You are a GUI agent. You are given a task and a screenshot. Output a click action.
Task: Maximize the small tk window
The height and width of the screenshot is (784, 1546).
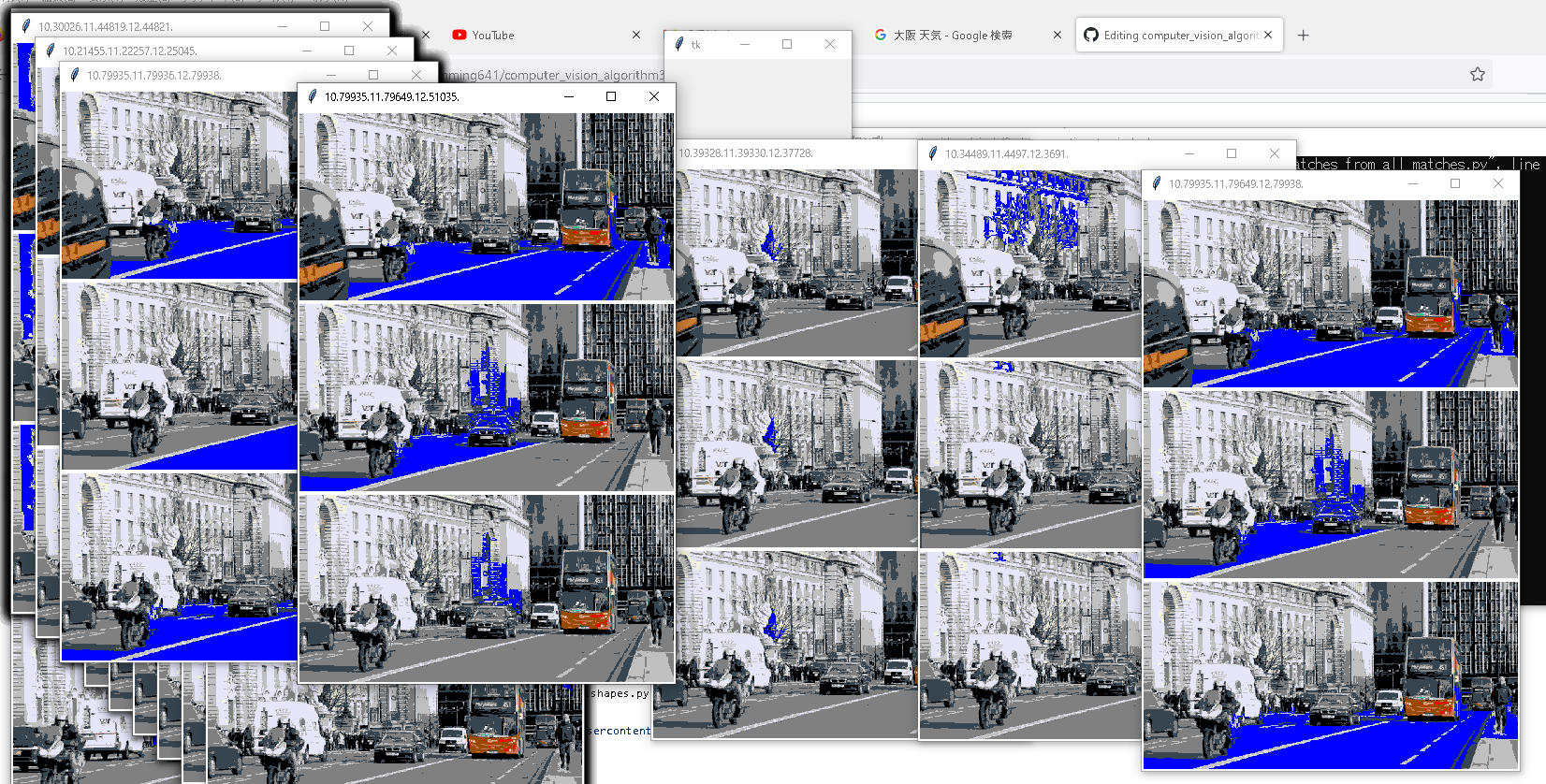787,44
